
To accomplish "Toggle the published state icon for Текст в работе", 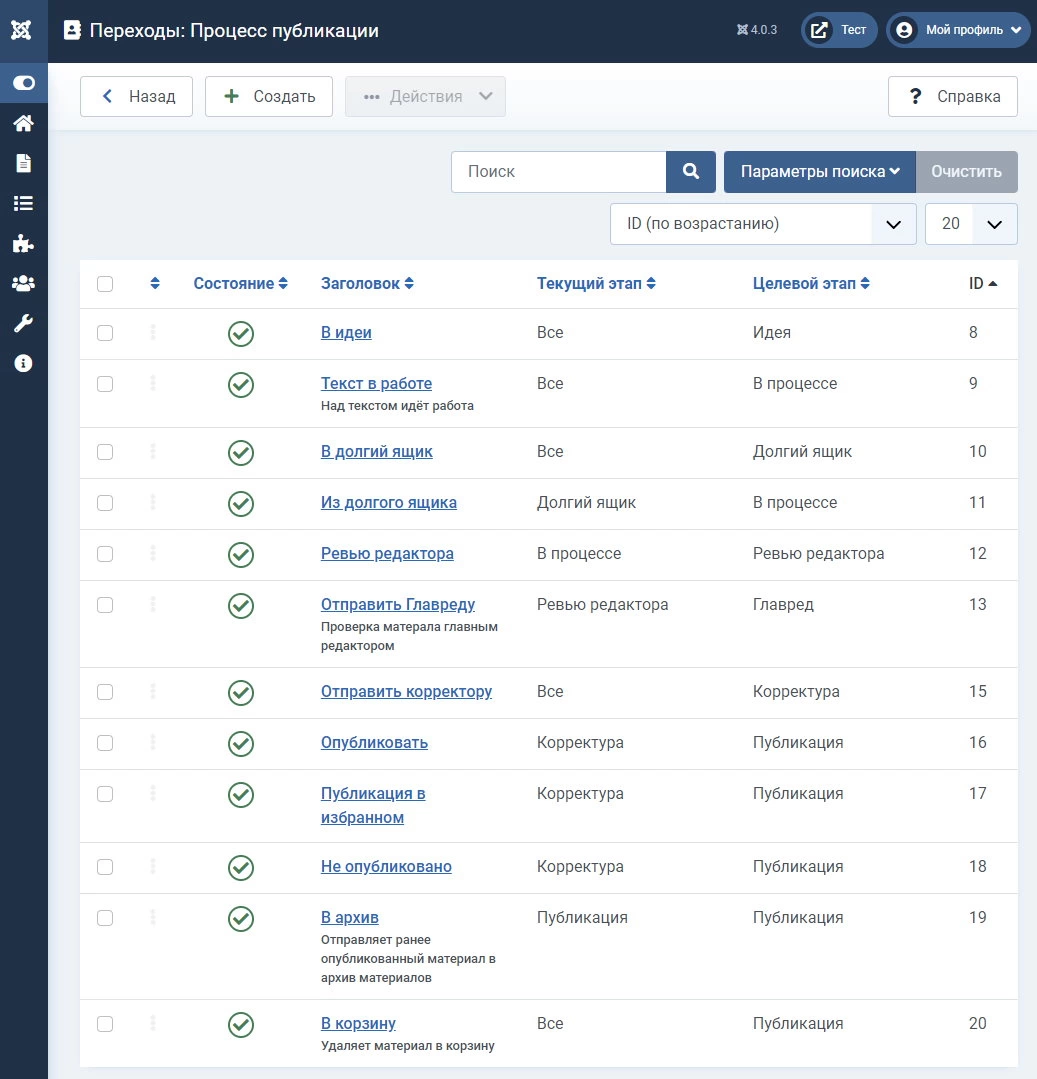I will click(x=241, y=385).
